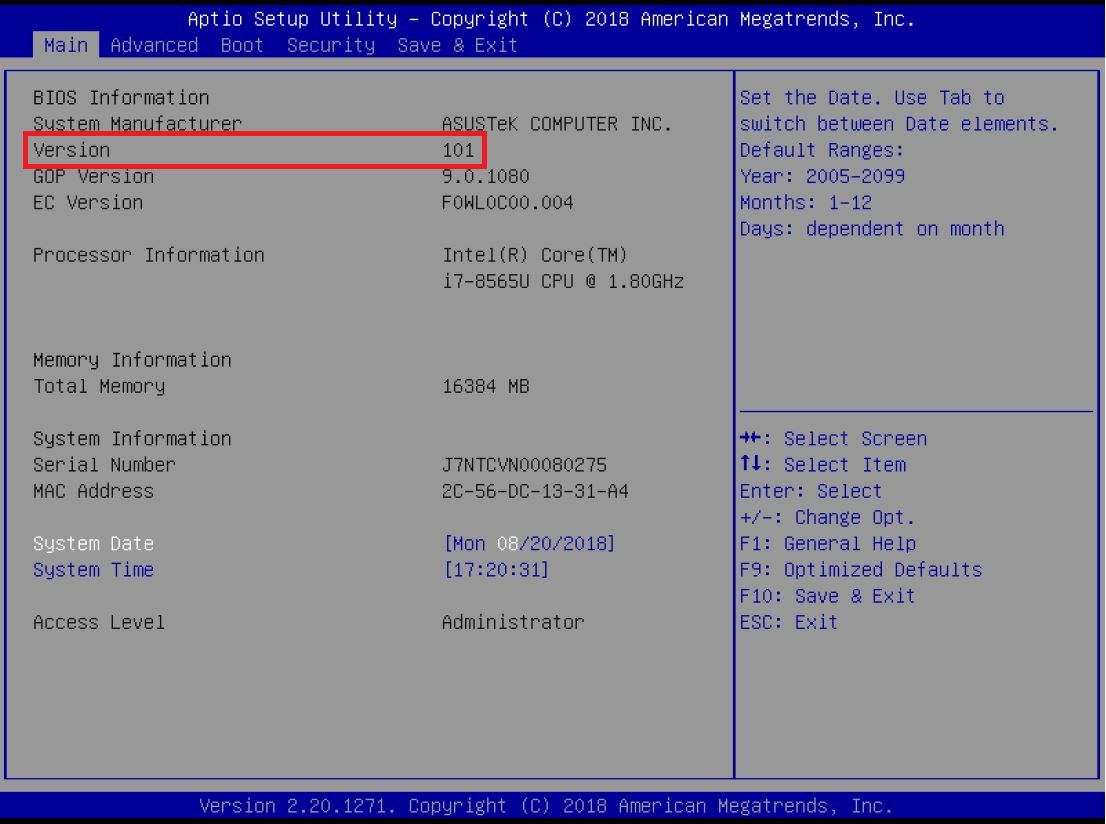Click the Main tab
This screenshot has height=824, width=1106.
point(66,45)
